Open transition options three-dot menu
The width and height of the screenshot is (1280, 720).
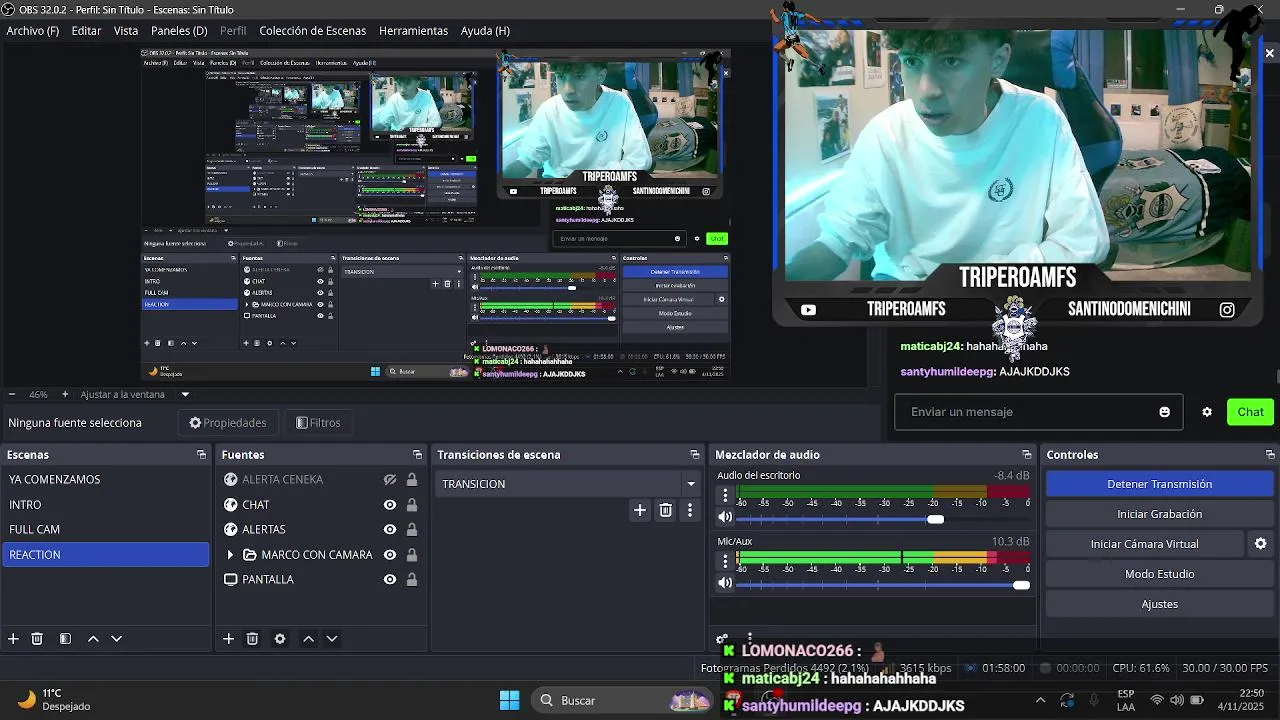pos(690,510)
